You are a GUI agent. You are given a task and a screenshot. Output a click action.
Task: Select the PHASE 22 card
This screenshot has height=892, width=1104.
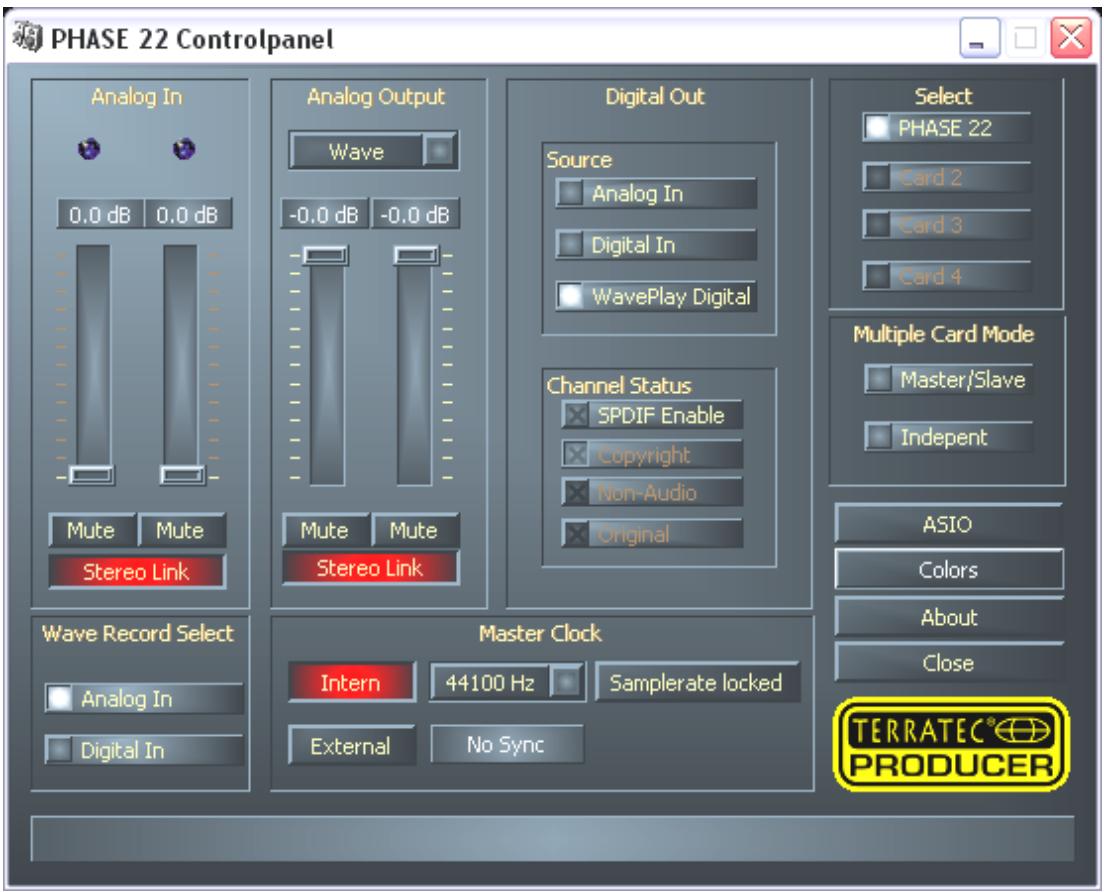coord(946,127)
